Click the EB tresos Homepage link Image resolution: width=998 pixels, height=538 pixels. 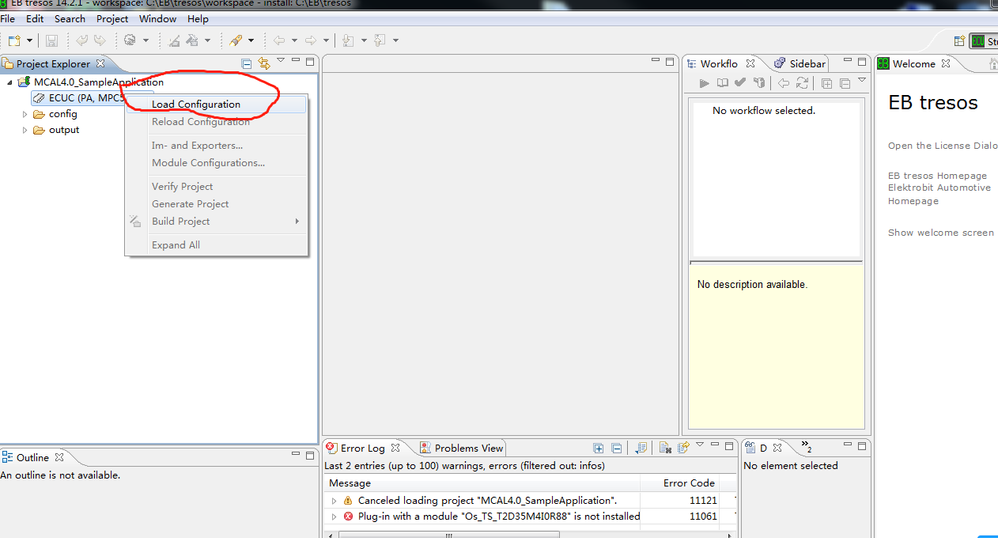(x=937, y=176)
